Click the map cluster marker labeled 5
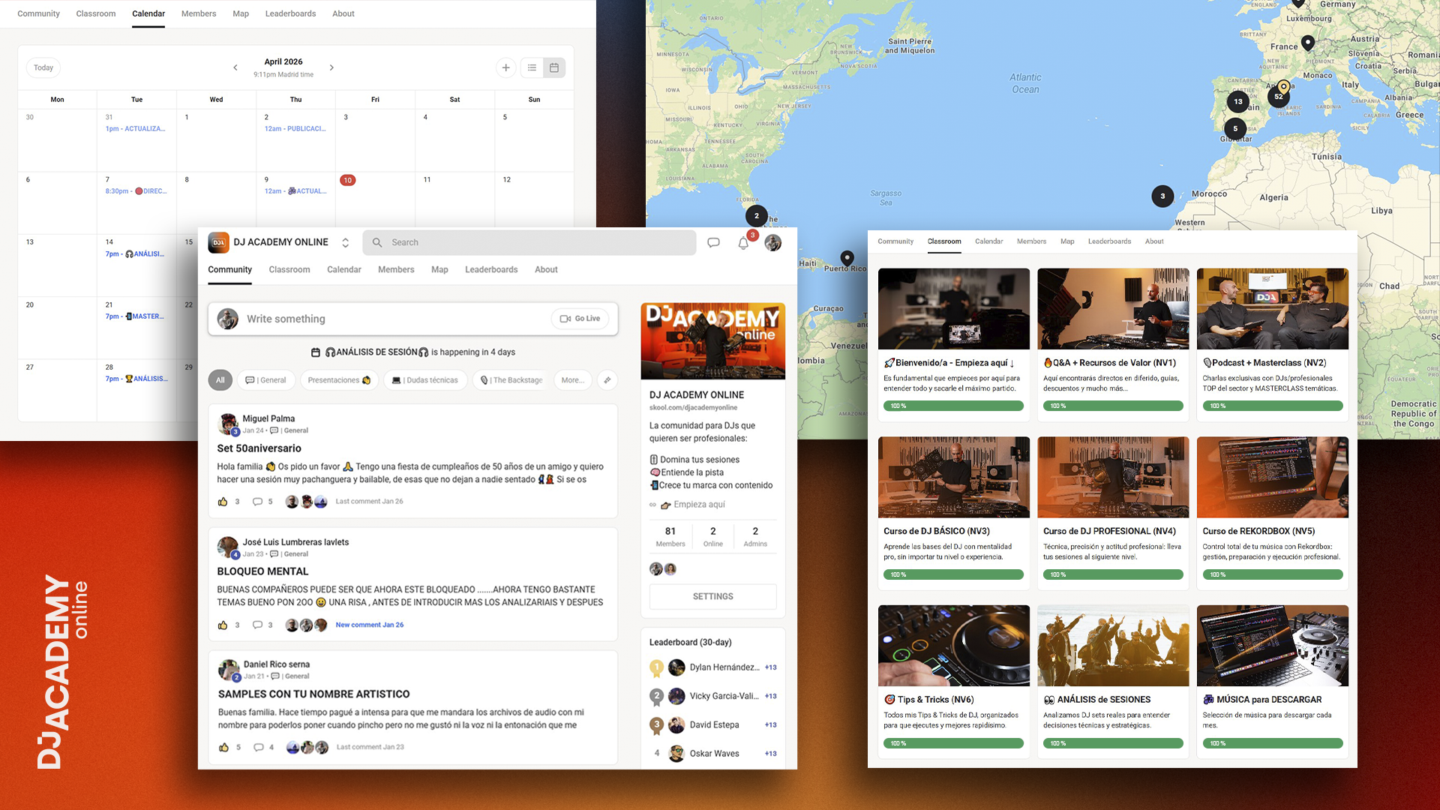 [x=1235, y=128]
